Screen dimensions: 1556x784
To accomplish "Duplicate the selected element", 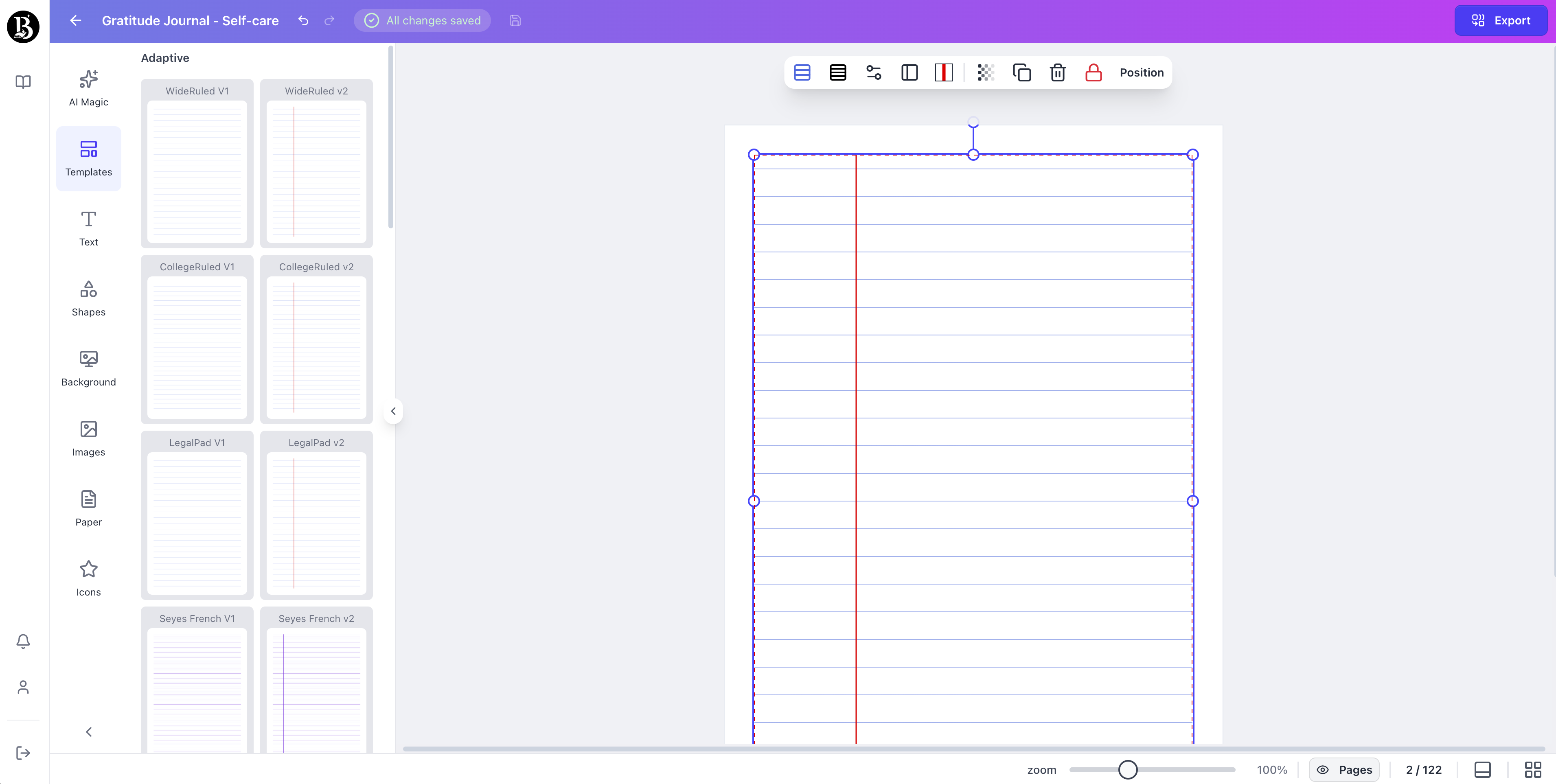I will (1022, 72).
